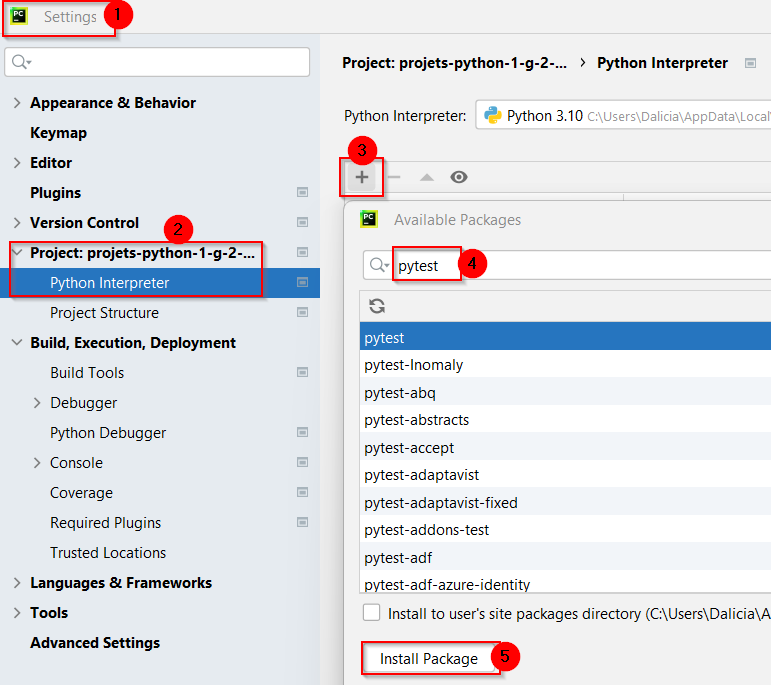Click the reload icon above the package list
This screenshot has height=685, width=771.
pos(377,307)
